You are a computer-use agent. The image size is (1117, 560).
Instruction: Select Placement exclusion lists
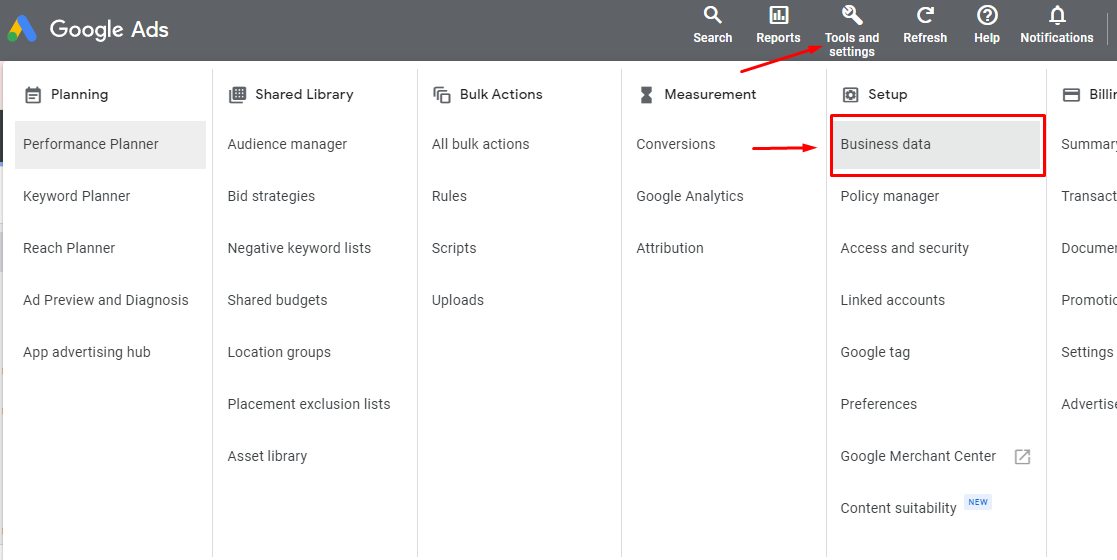coord(309,404)
